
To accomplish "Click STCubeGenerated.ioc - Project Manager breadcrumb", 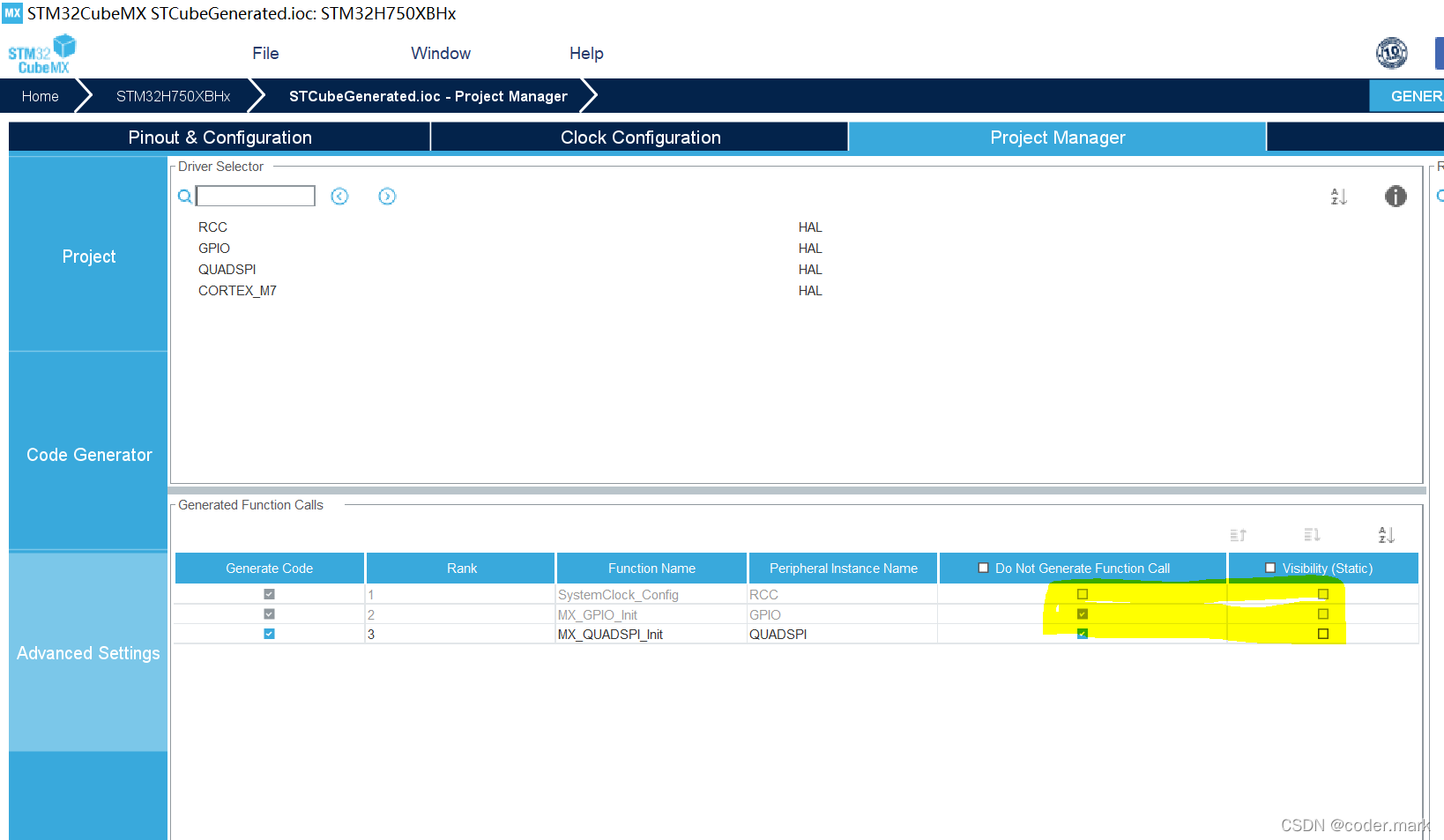I will pyautogui.click(x=428, y=96).
